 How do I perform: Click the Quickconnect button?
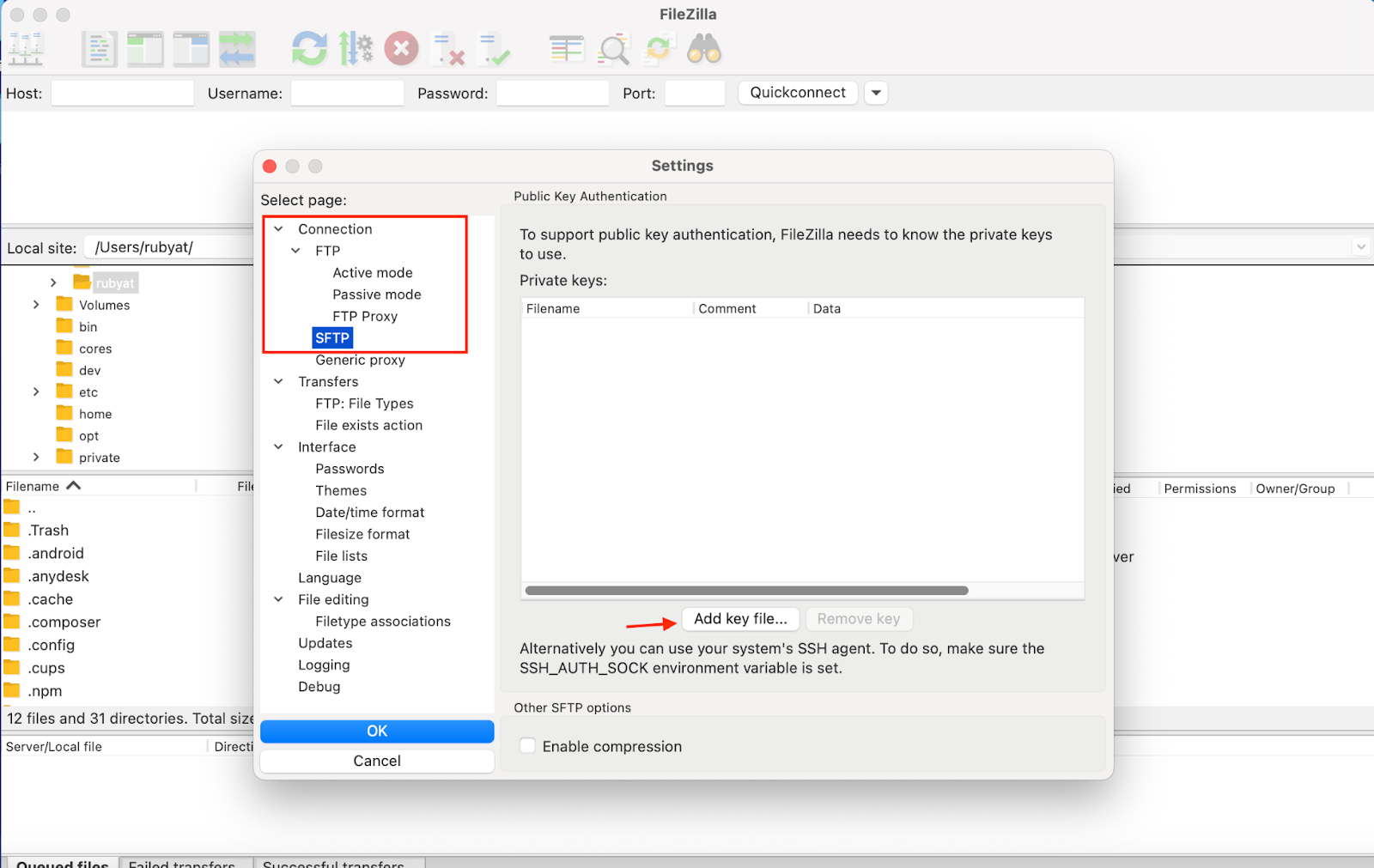[798, 93]
